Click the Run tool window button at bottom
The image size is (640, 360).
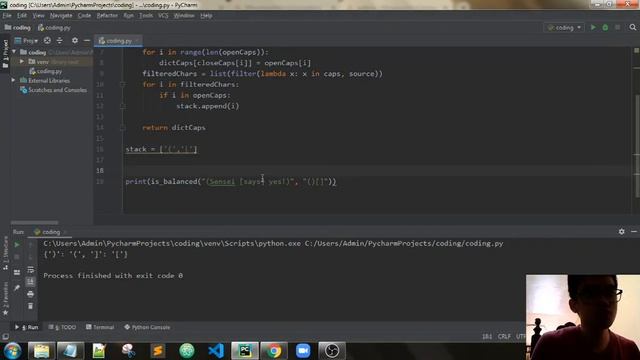tap(27, 327)
